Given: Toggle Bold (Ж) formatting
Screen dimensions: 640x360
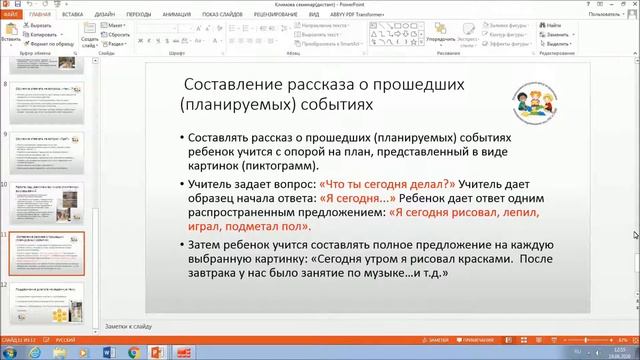Looking at the screenshot, I should coord(140,41).
